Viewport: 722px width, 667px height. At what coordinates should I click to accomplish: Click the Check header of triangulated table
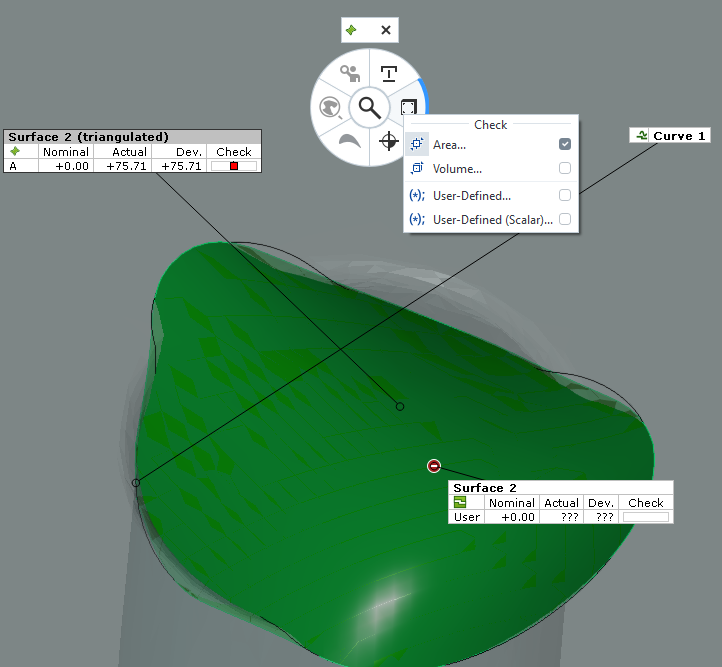(x=234, y=152)
